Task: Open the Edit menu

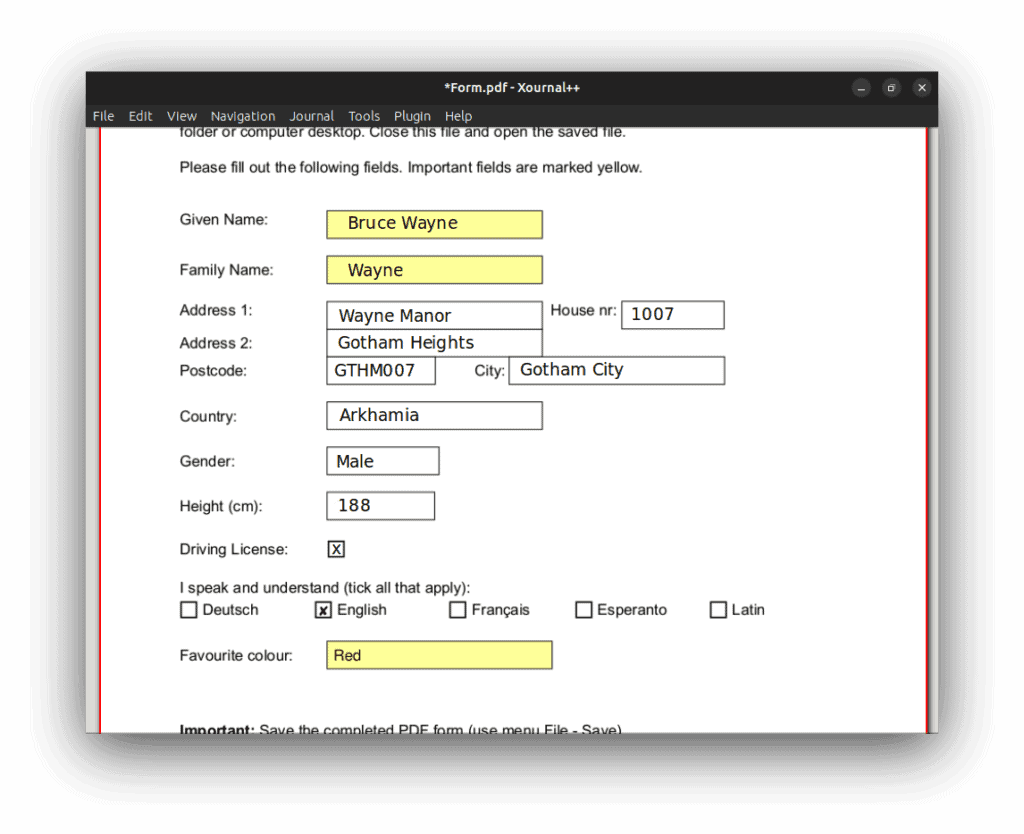Action: (140, 116)
